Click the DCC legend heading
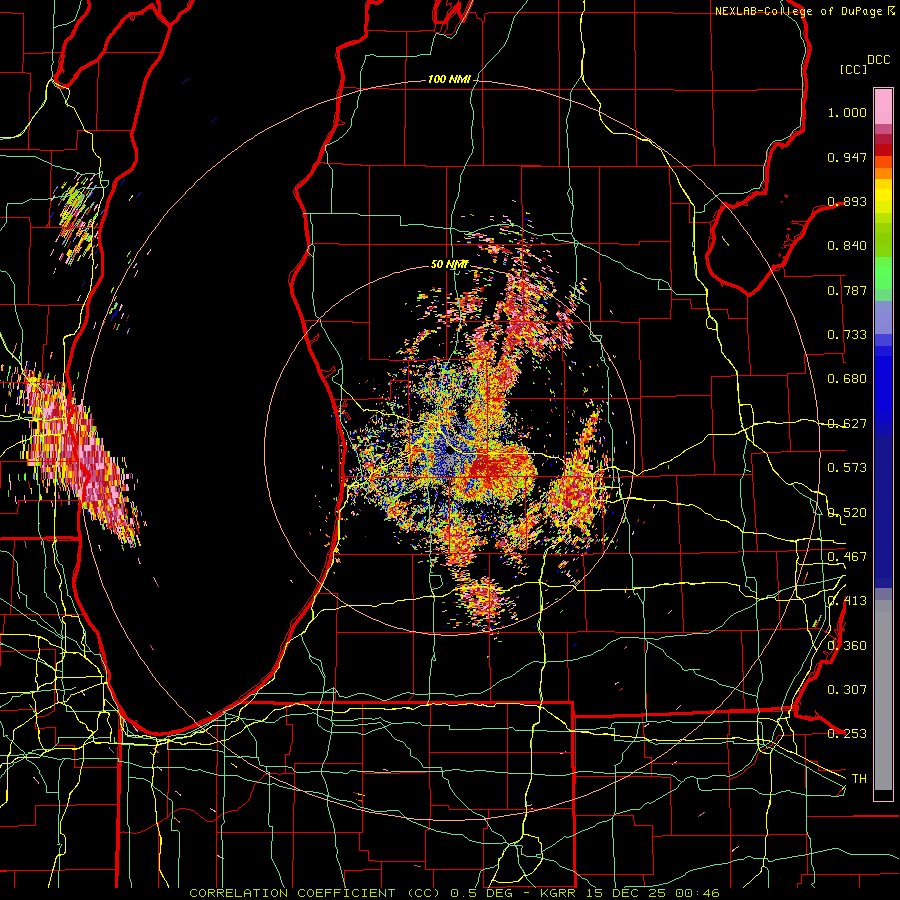900x900 pixels. tap(879, 60)
